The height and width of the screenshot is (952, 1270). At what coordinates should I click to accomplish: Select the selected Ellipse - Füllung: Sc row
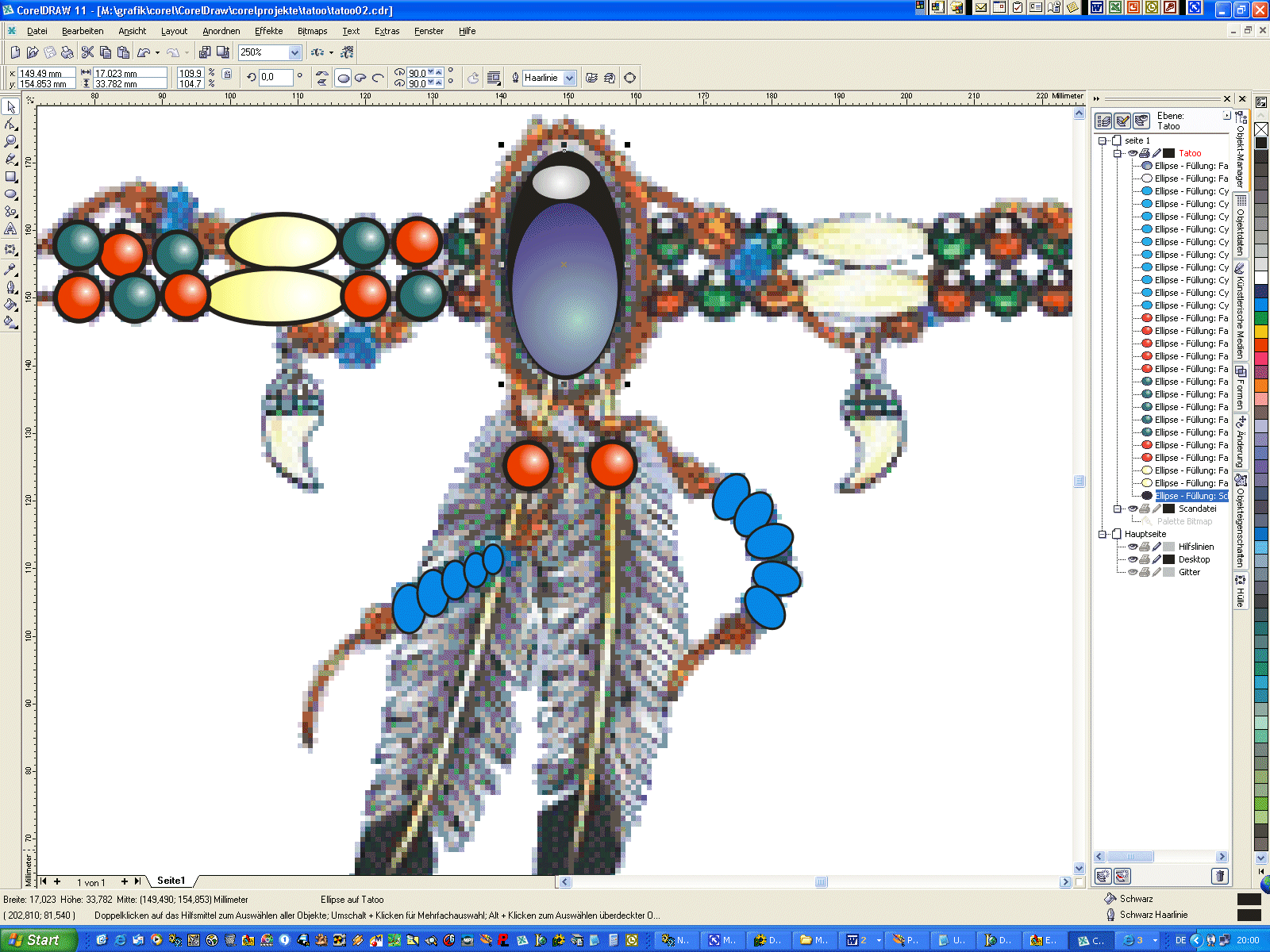(x=1191, y=496)
